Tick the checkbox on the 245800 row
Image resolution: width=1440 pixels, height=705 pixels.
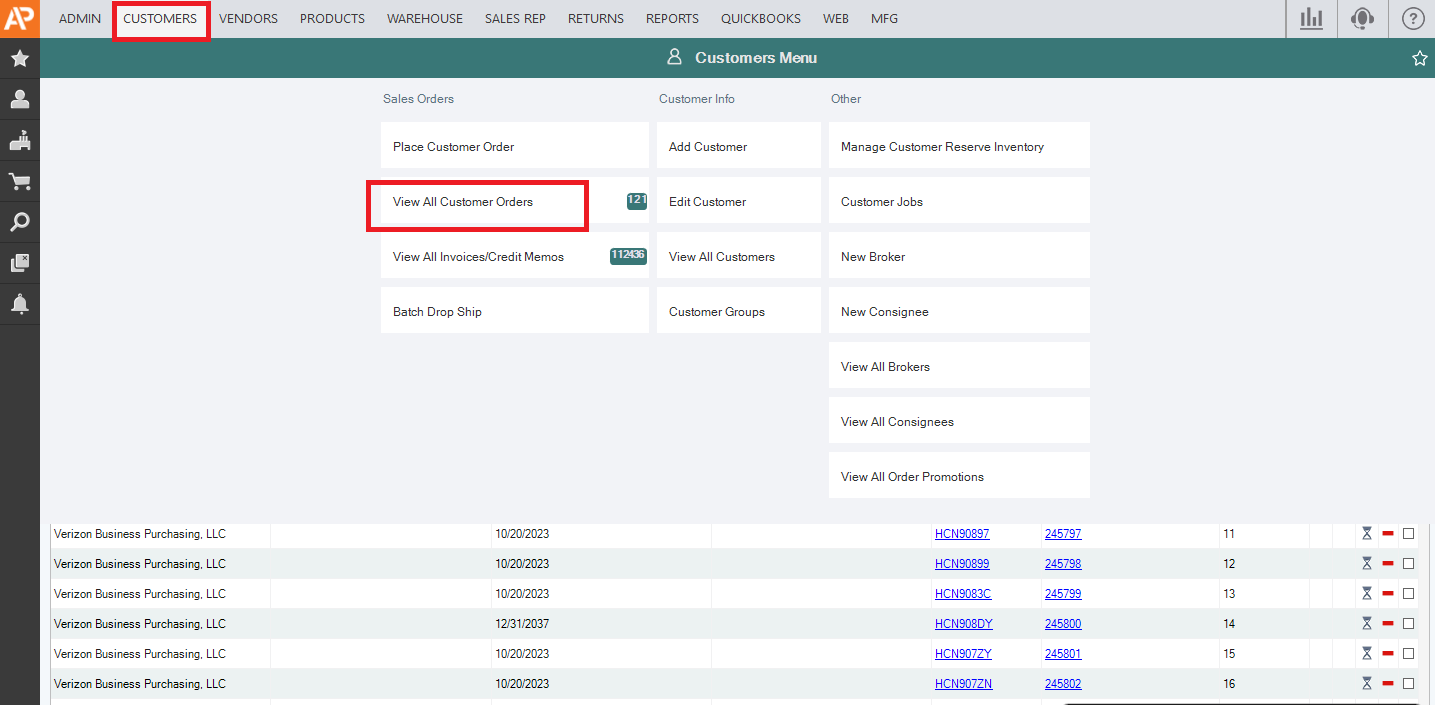(x=1408, y=624)
